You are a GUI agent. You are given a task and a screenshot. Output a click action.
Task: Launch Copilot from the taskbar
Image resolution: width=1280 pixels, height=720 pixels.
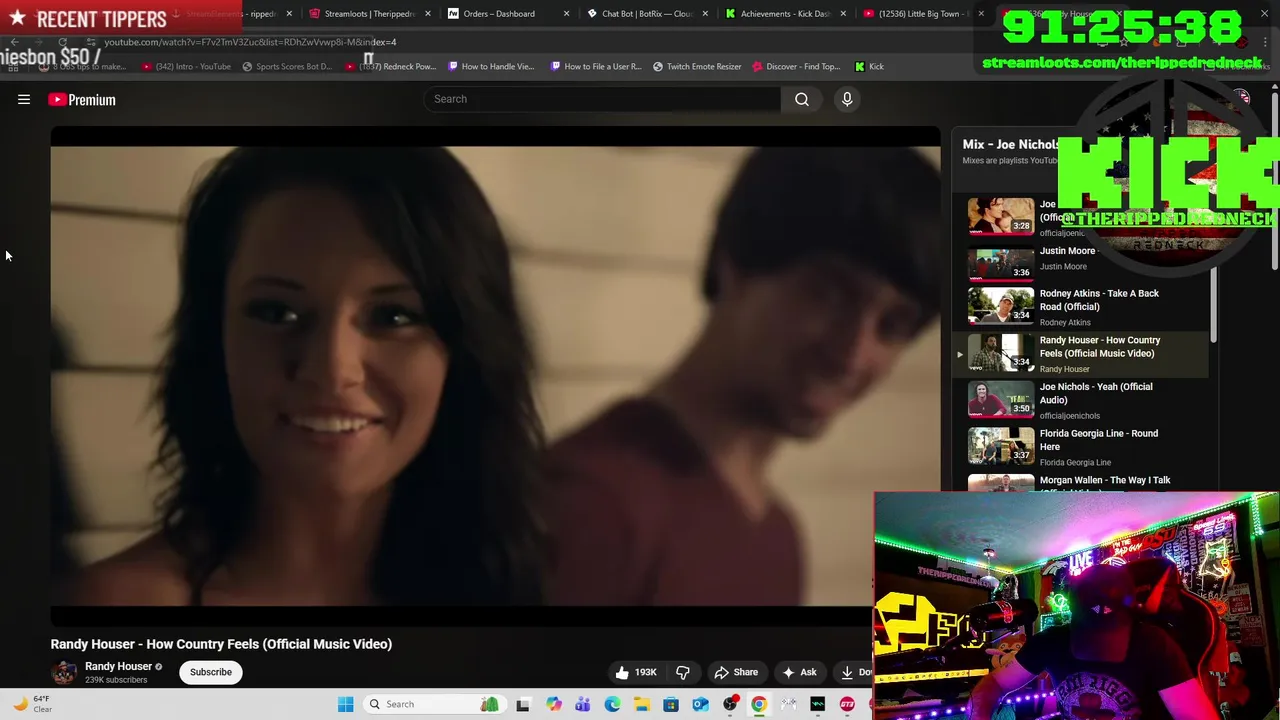pos(553,704)
